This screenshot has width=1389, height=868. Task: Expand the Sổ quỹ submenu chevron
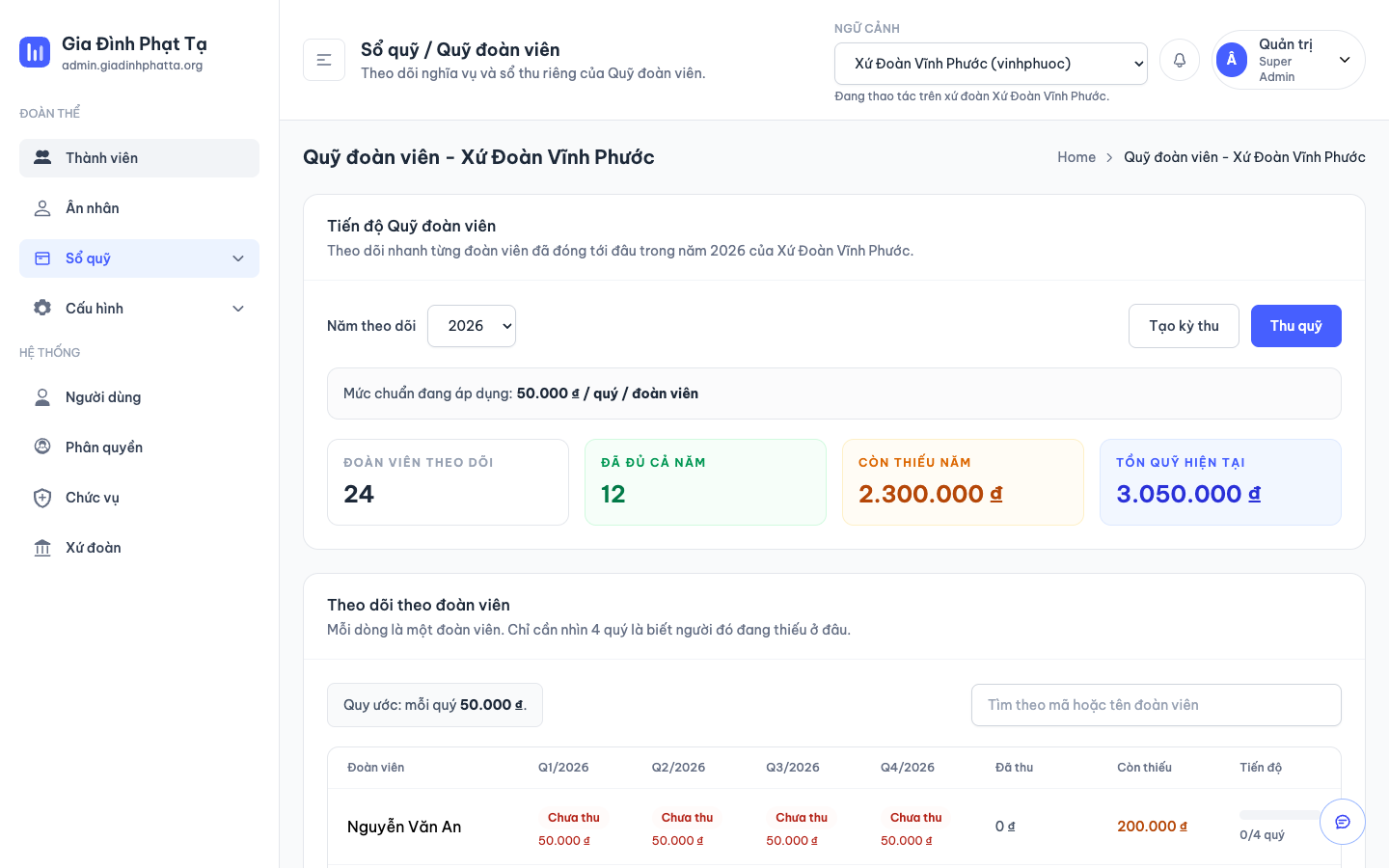238,258
